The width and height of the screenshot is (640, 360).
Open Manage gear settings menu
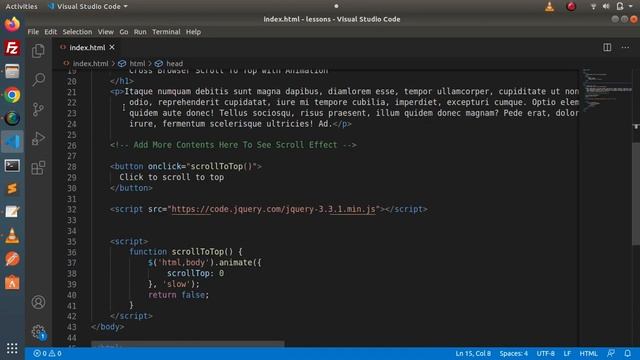point(38,331)
